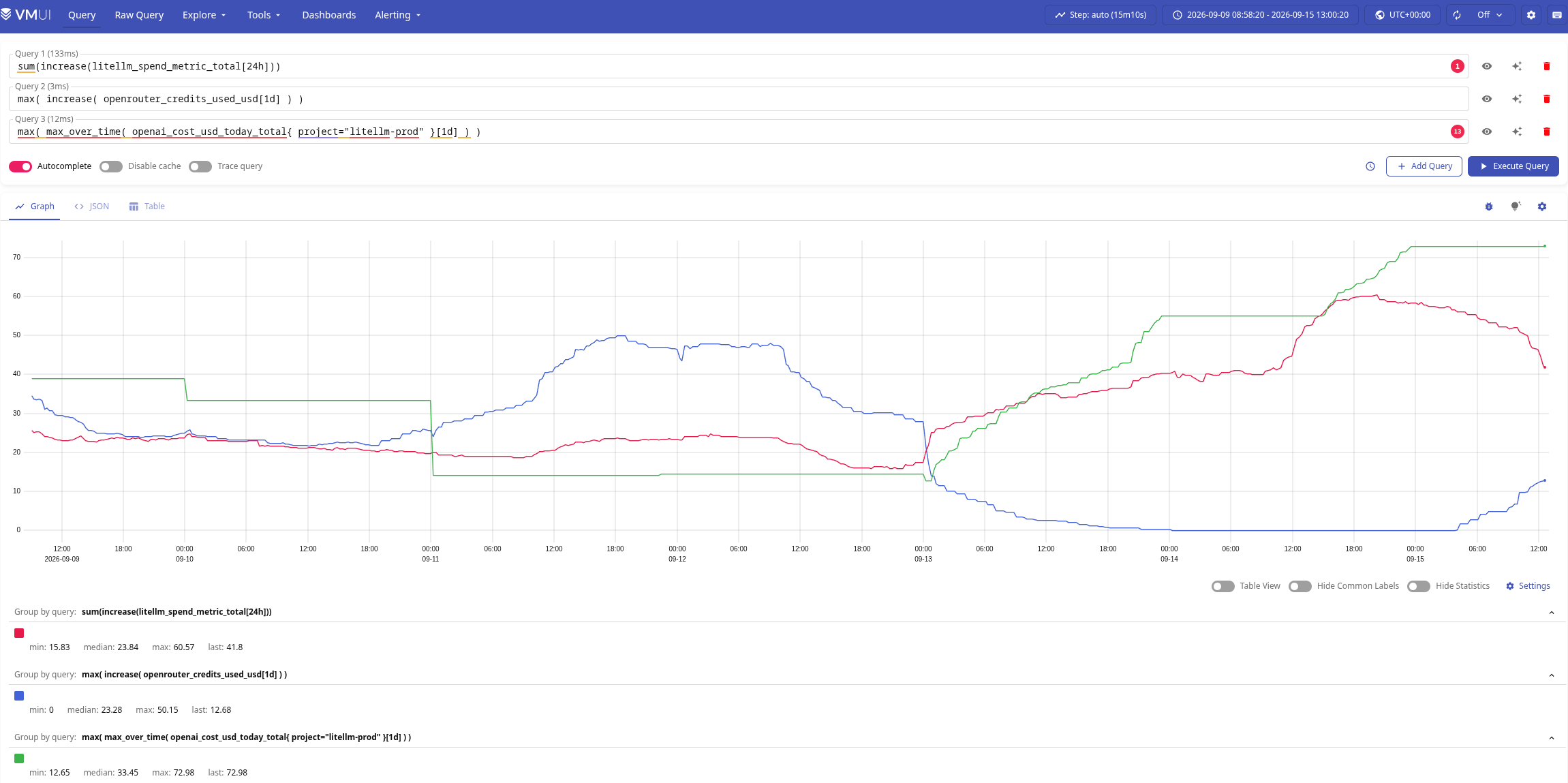Open query history clock icon
This screenshot has height=783, width=1568.
[1370, 166]
